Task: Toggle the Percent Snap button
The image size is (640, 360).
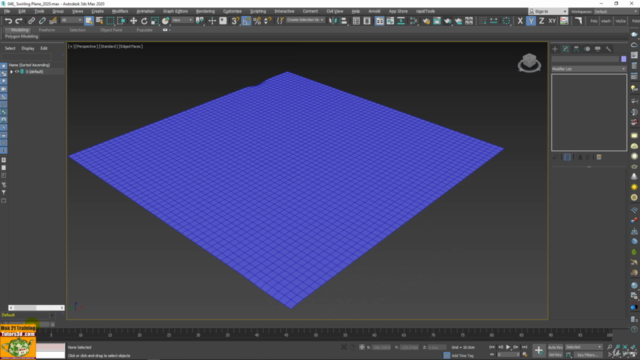Action: point(257,21)
